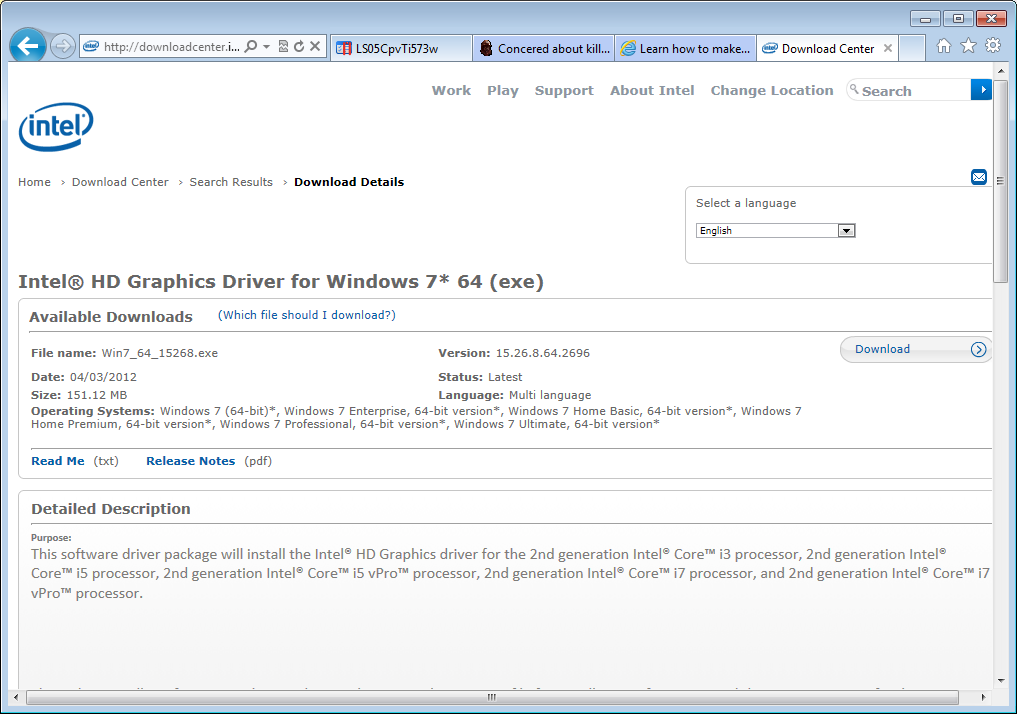Switch to the Learn how to make tab
Viewport: 1017px width, 714px height.
[685, 48]
